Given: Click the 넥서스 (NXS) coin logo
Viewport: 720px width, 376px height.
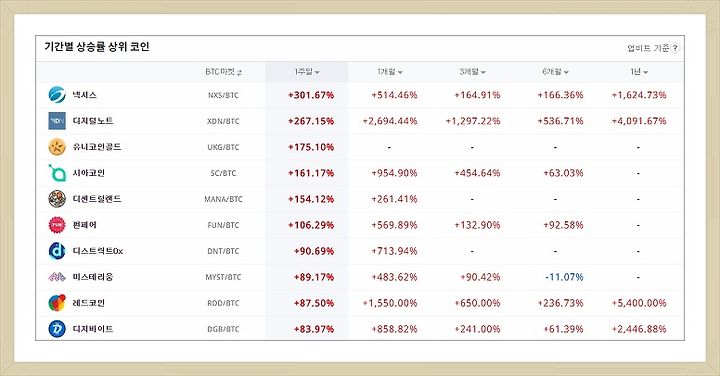Looking at the screenshot, I should click(57, 95).
